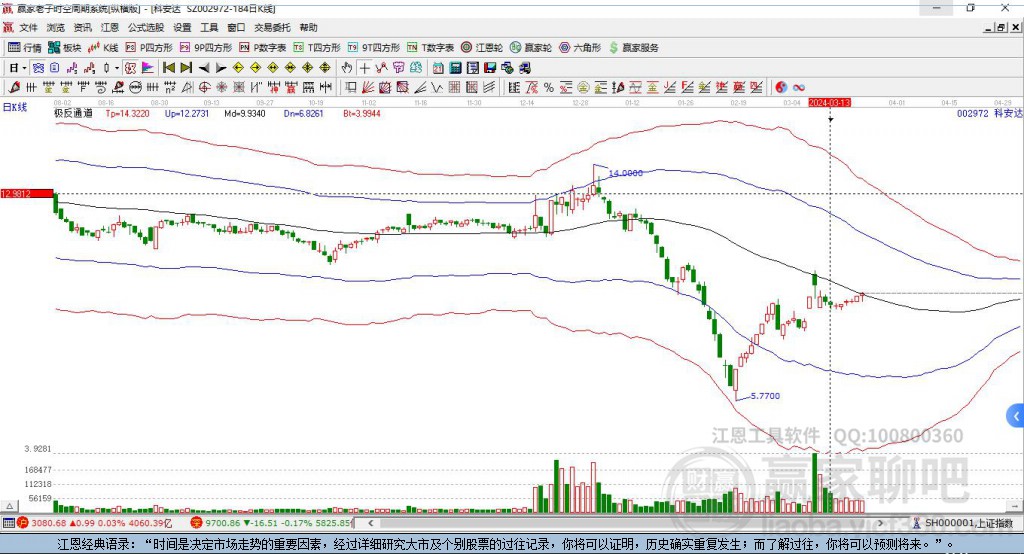
Task: Click the Tp=14.3220 value
Action: click(127, 113)
